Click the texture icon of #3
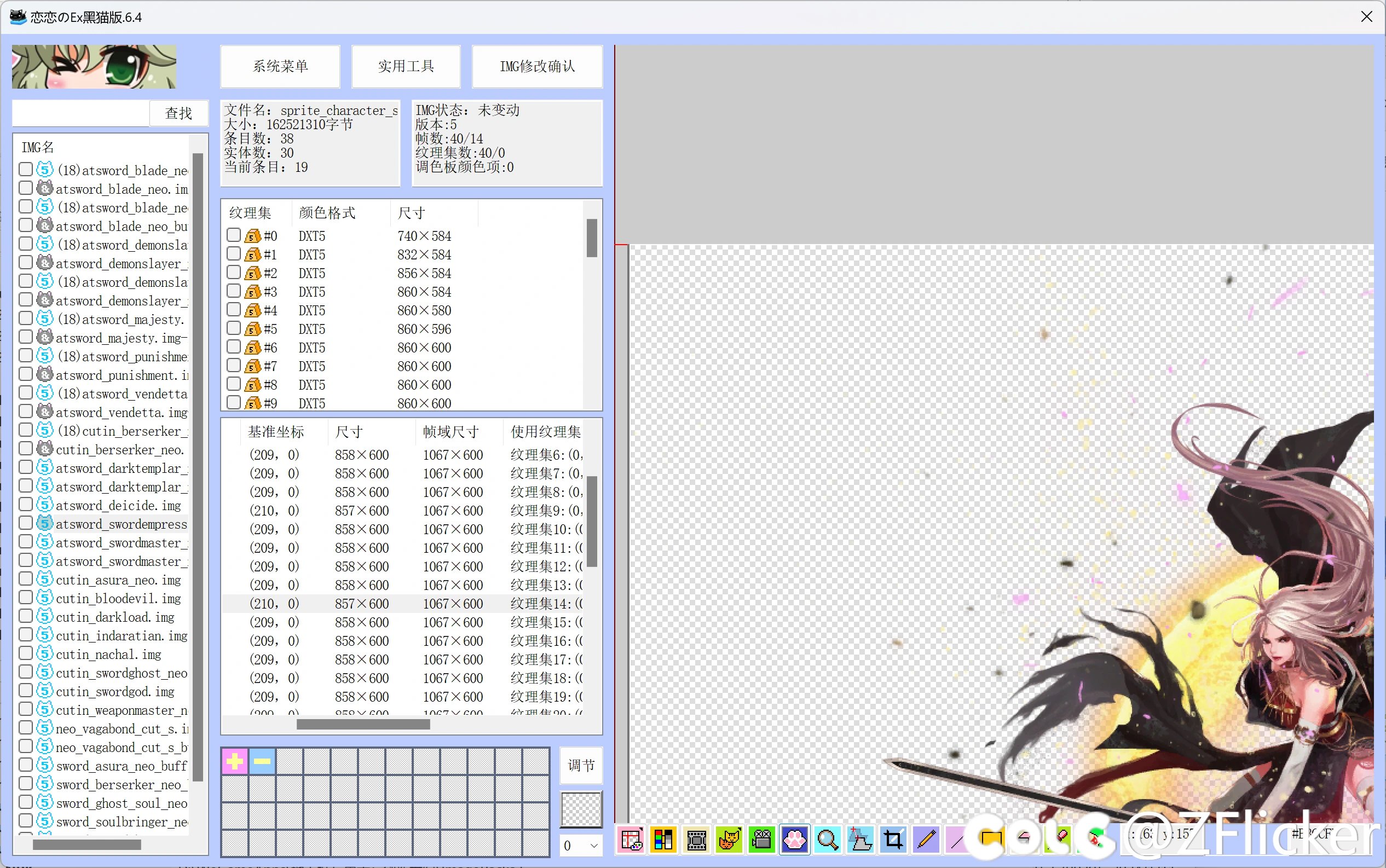 [253, 292]
